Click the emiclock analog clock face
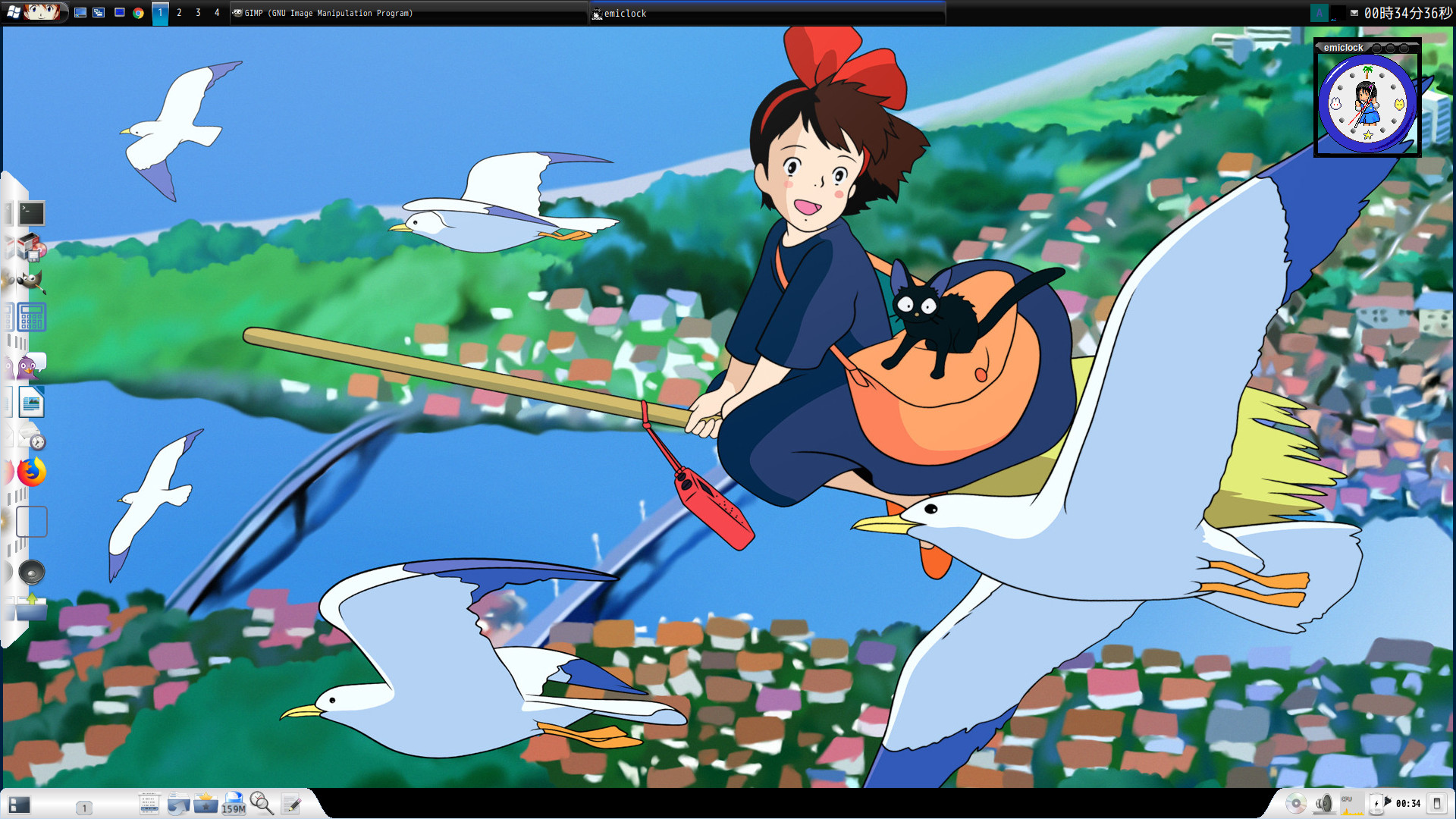 click(1367, 105)
